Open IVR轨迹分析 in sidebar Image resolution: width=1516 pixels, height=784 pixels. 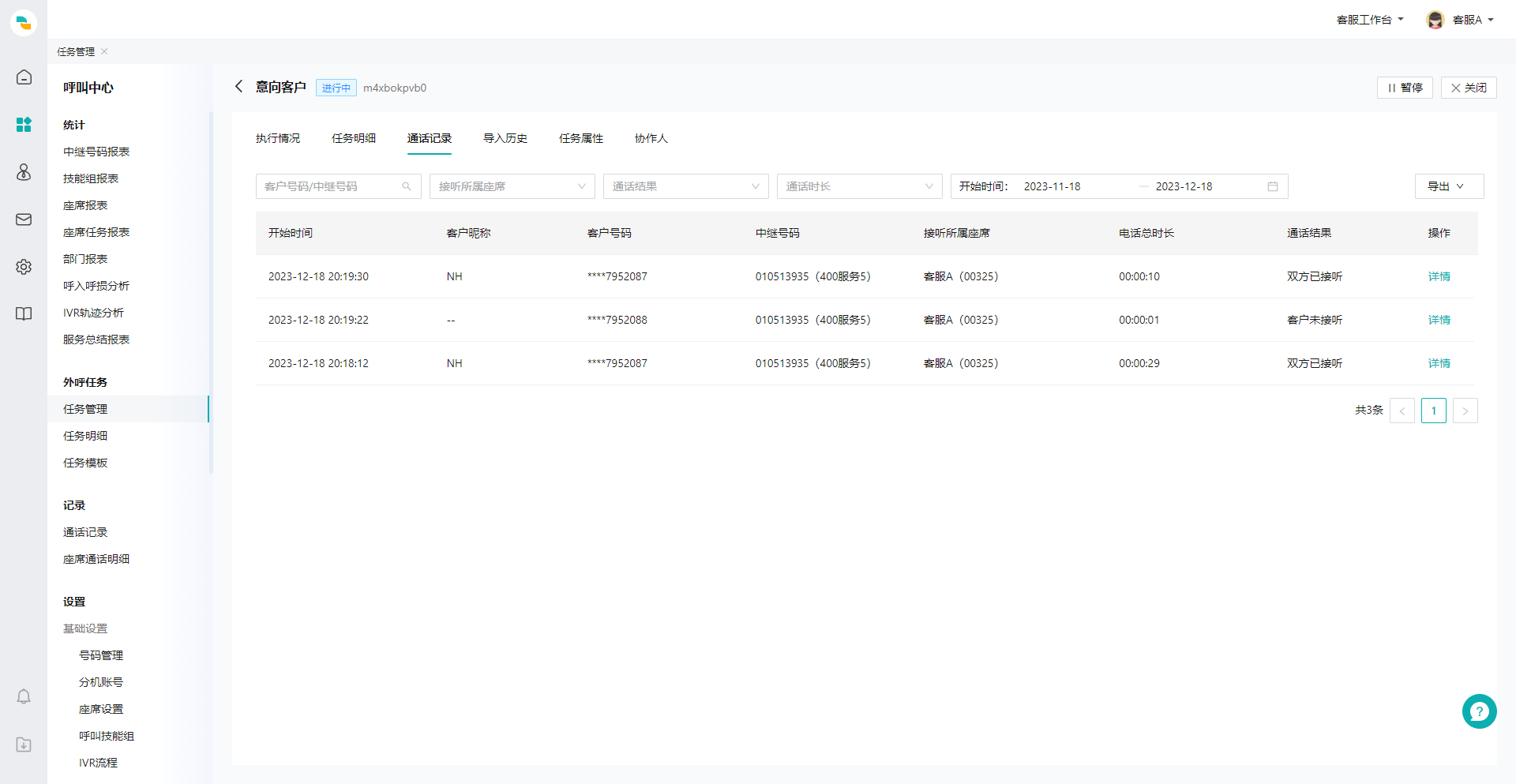[x=93, y=313]
